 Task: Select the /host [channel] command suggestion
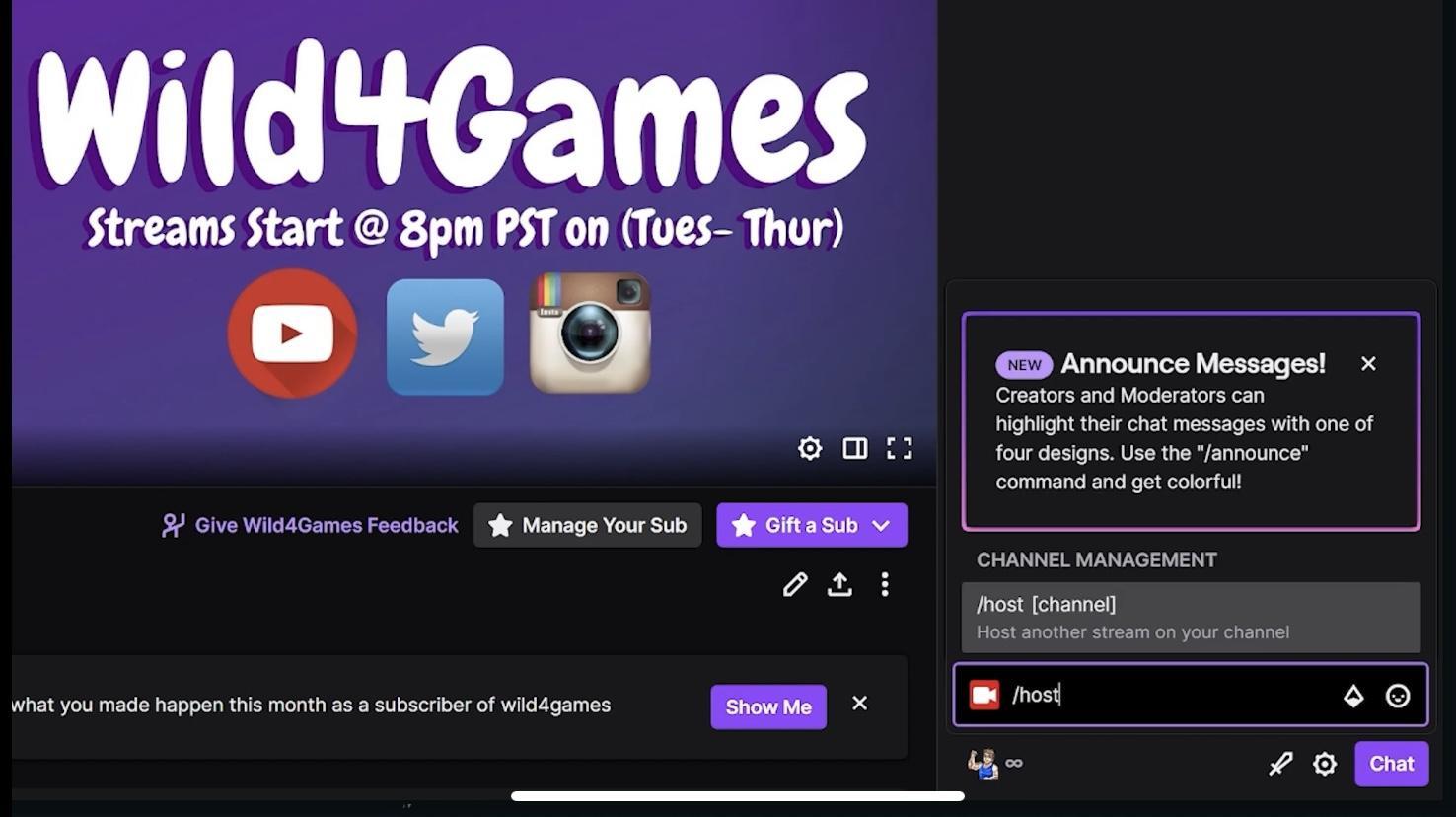coord(1192,618)
